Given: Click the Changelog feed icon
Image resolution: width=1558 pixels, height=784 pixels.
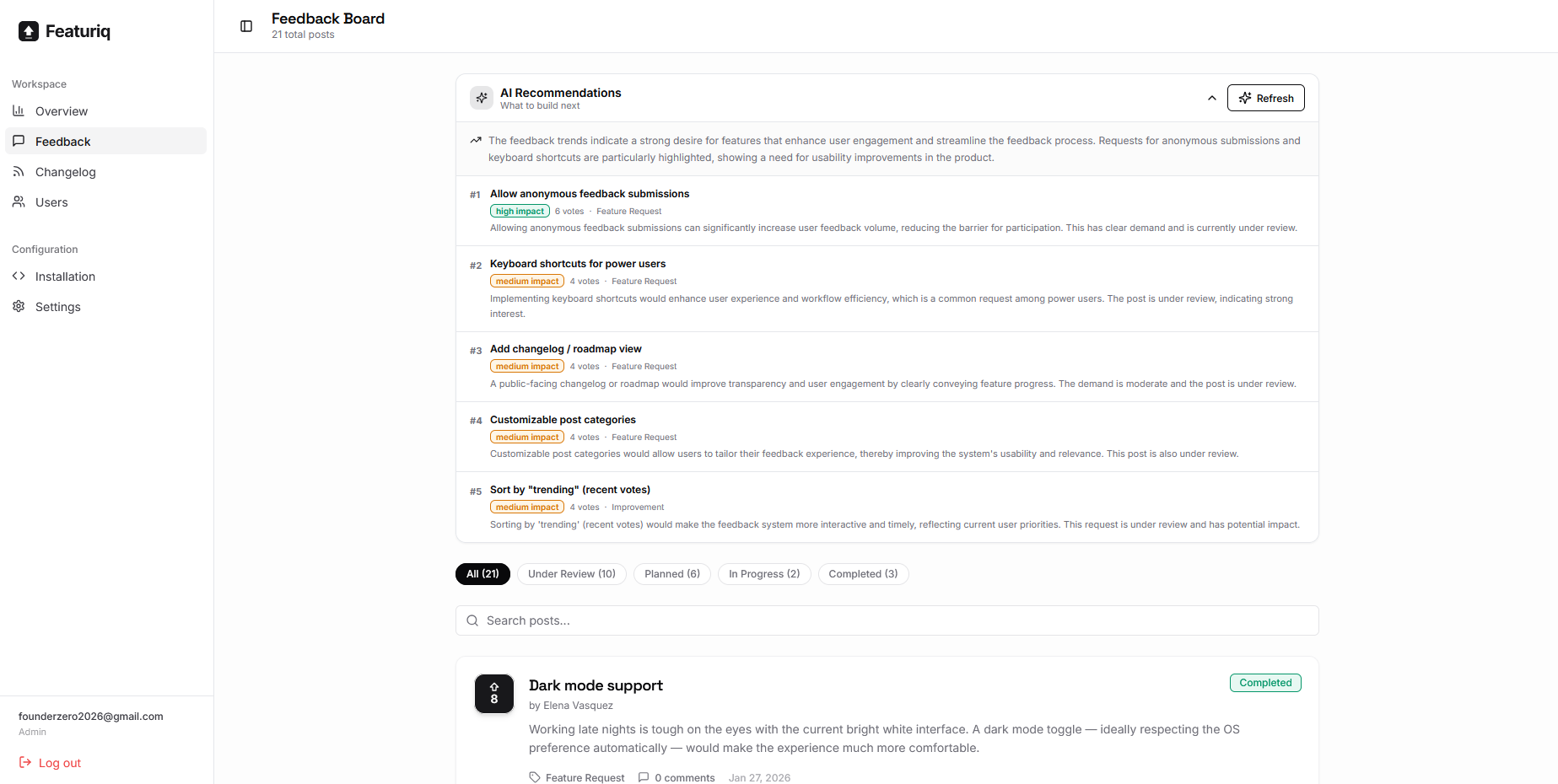Looking at the screenshot, I should (x=19, y=172).
